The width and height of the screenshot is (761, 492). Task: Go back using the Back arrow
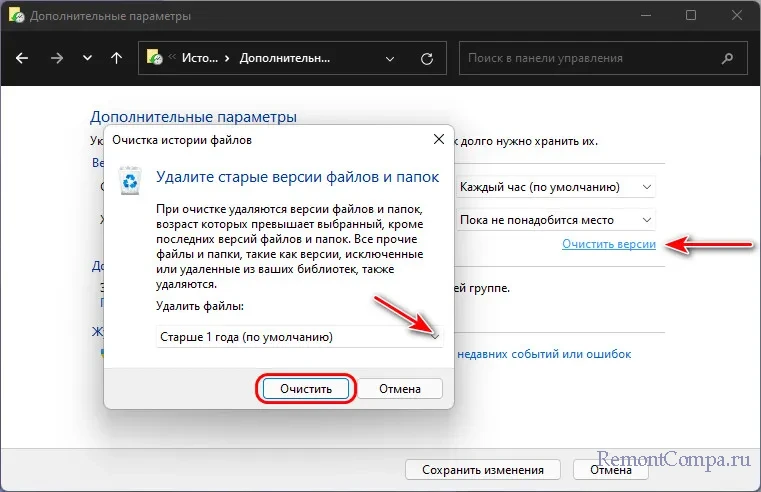pyautogui.click(x=24, y=58)
